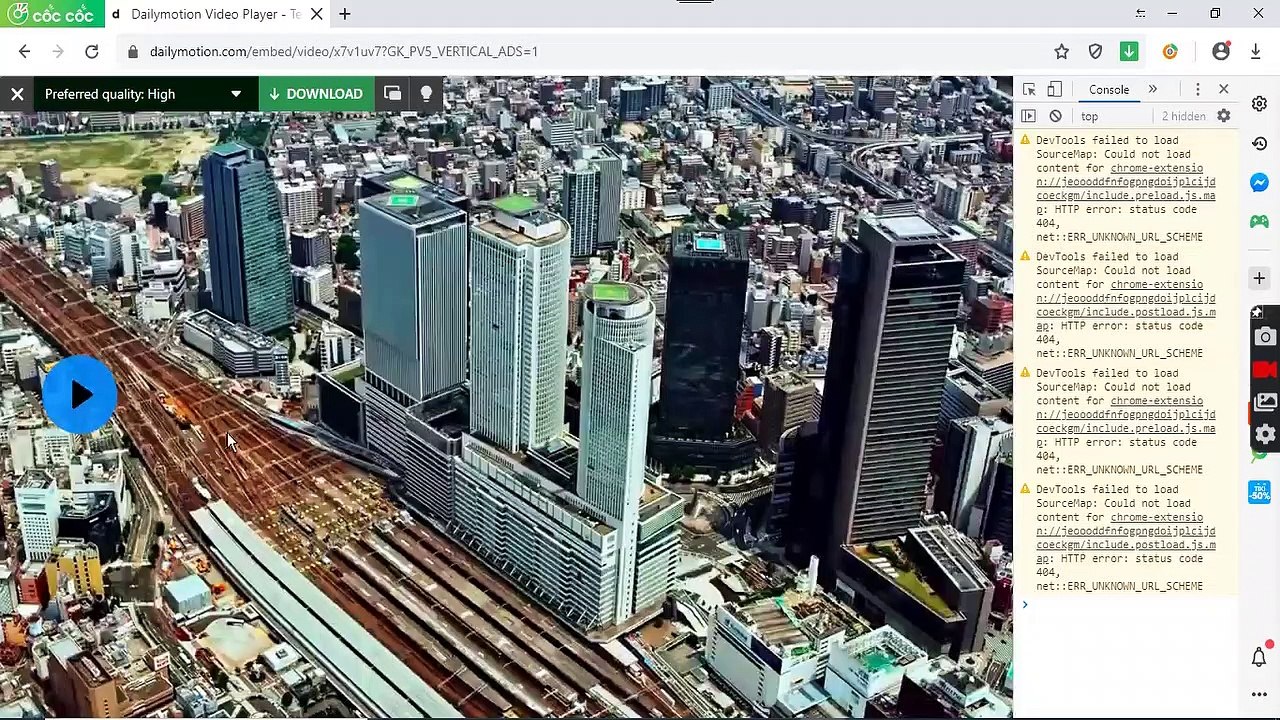1280x720 pixels.
Task: Open the picture-in-picture pop-out icon
Action: pyautogui.click(x=393, y=94)
